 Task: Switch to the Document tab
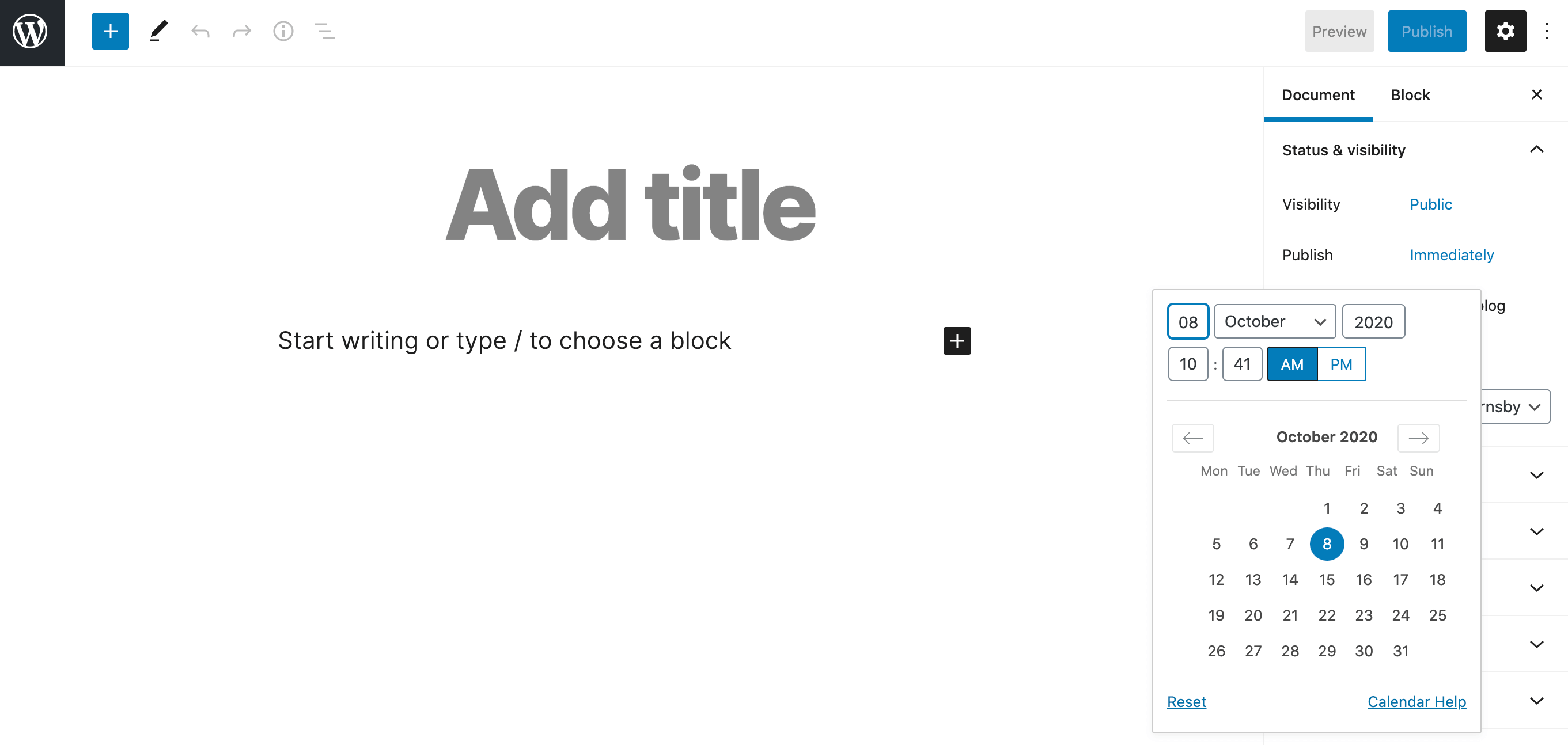[x=1318, y=95]
